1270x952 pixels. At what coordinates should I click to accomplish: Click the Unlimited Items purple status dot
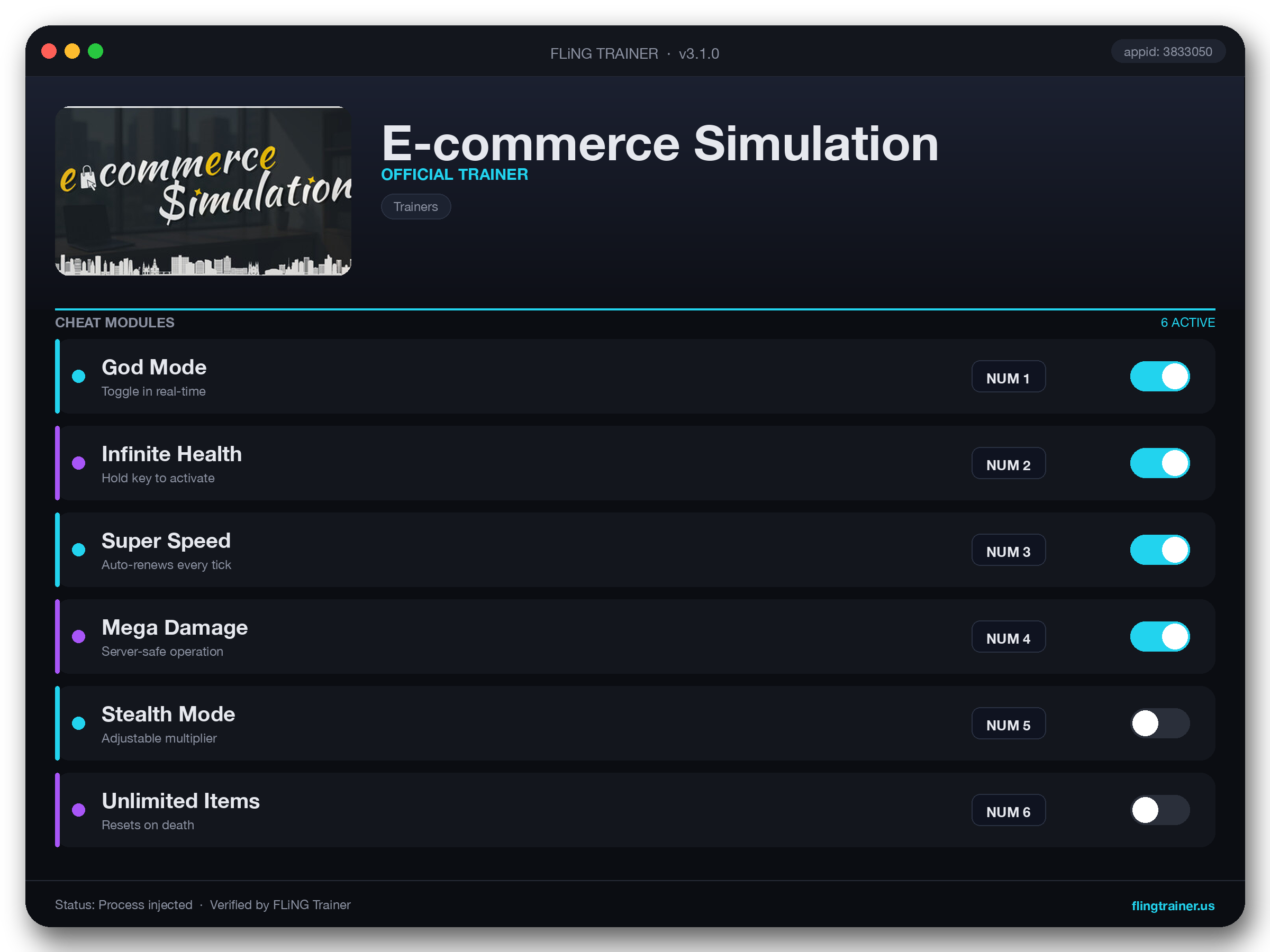tap(79, 810)
